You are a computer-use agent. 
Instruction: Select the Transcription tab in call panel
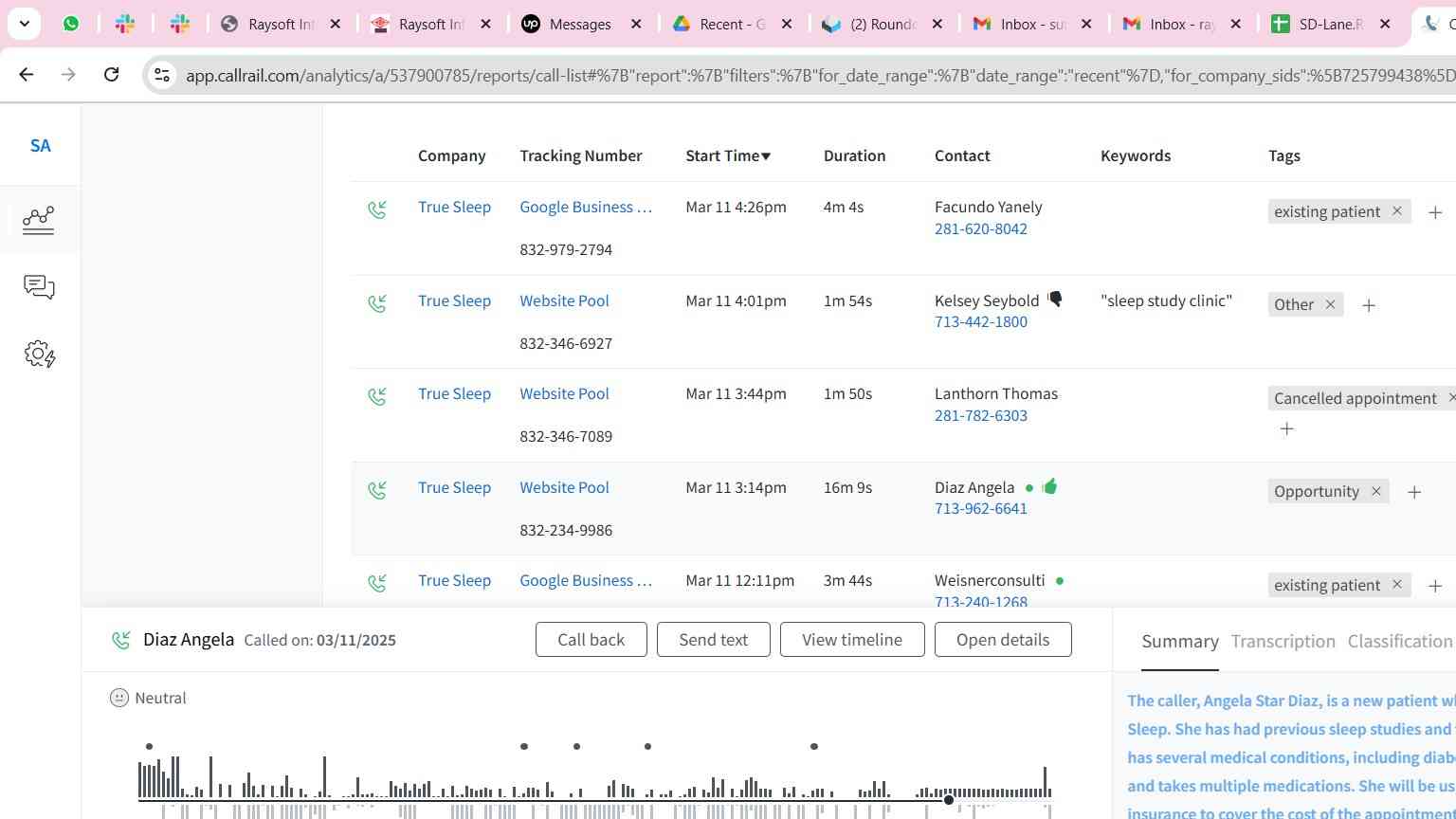[x=1283, y=642]
